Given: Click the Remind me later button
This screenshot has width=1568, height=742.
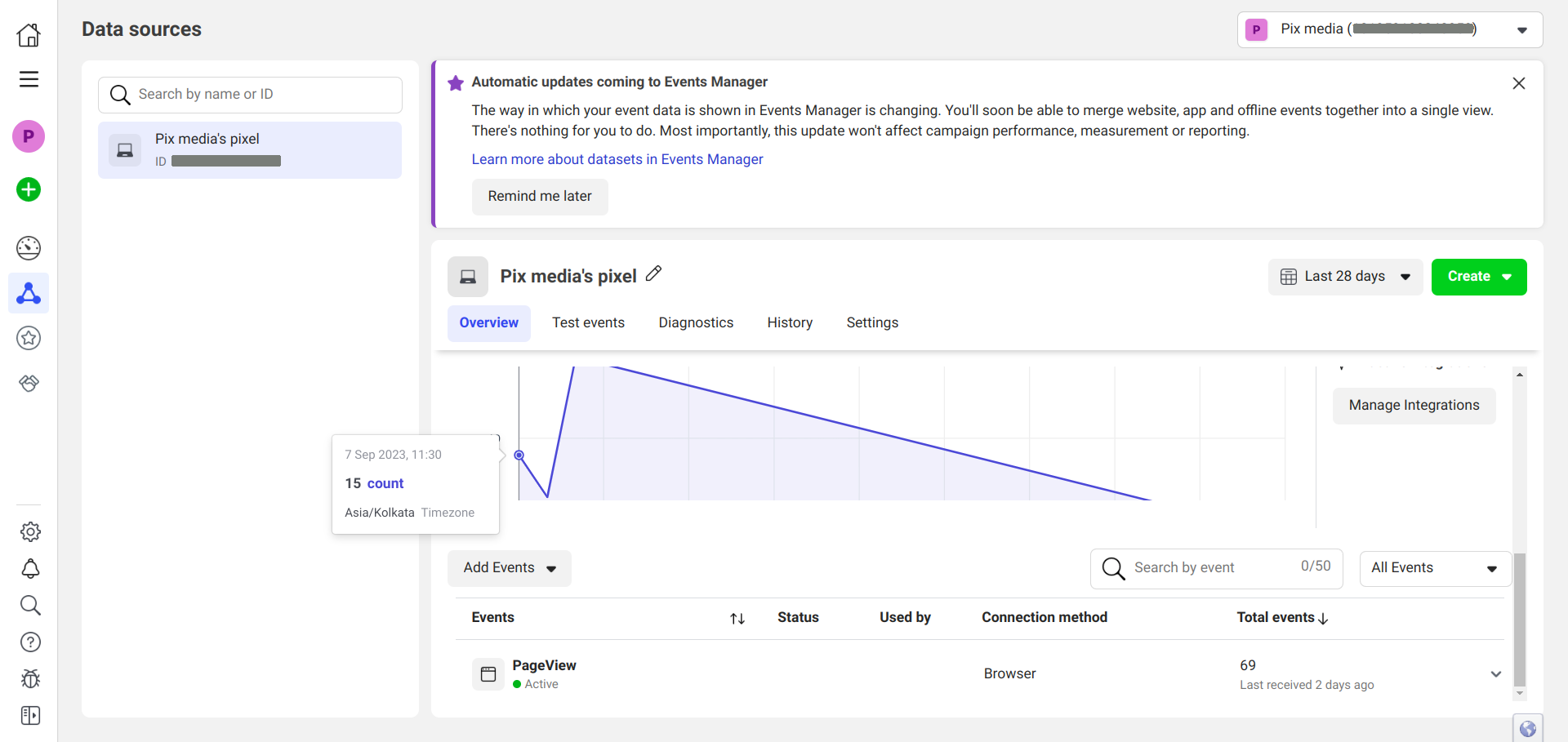Looking at the screenshot, I should pos(540,197).
